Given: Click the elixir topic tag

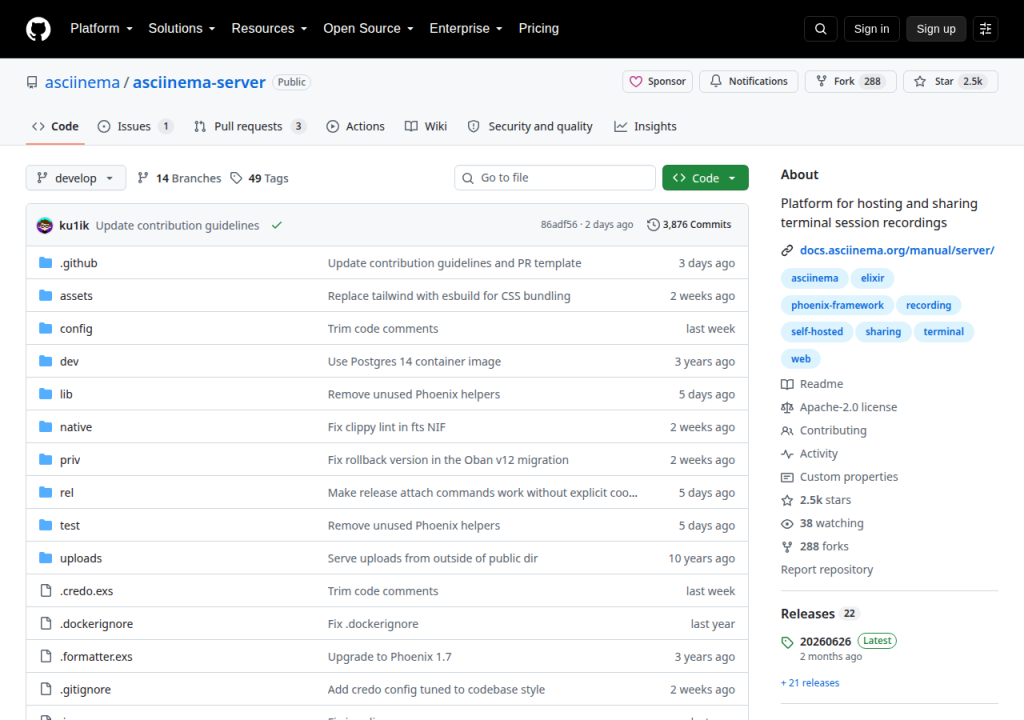Looking at the screenshot, I should click(x=872, y=278).
